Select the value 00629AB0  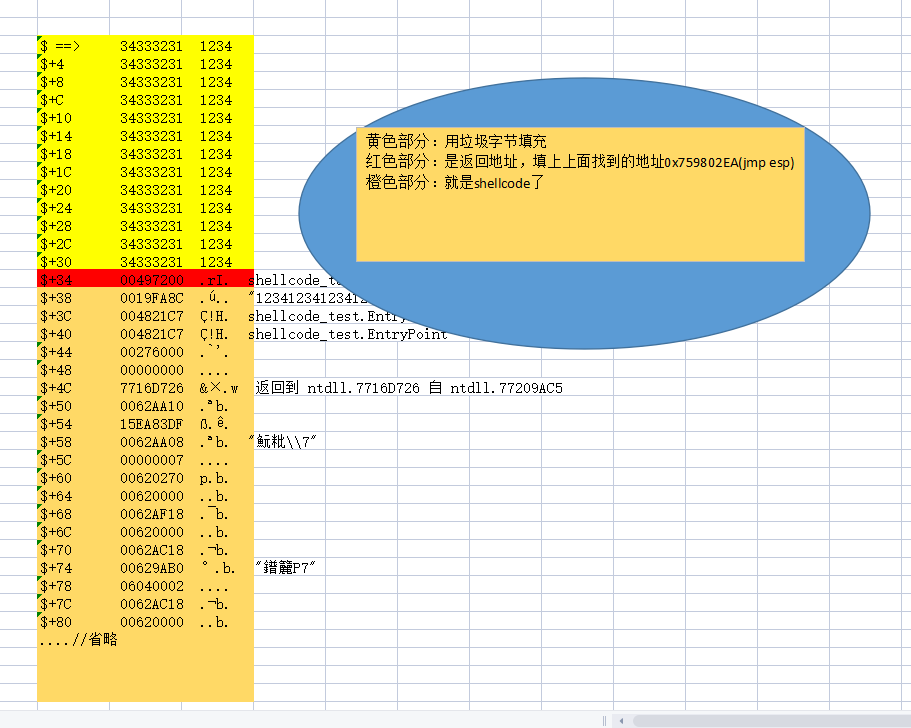point(152,568)
